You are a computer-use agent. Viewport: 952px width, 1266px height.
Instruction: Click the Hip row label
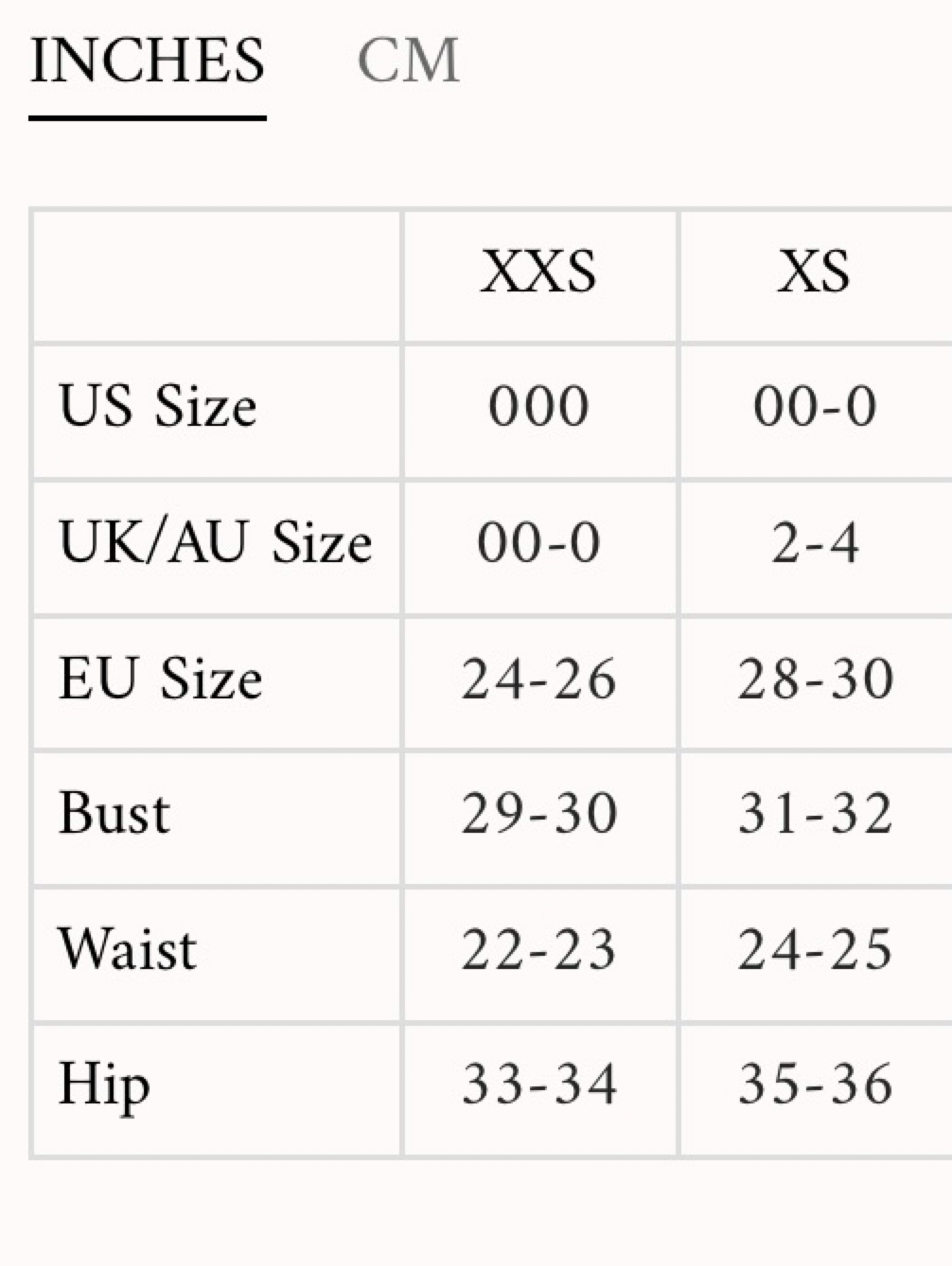click(104, 1086)
